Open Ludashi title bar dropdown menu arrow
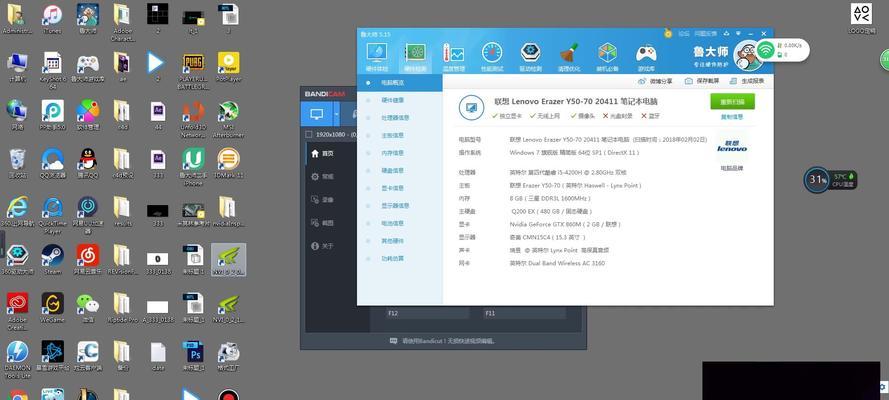Viewport: 889px width, 400px height. [x=738, y=34]
